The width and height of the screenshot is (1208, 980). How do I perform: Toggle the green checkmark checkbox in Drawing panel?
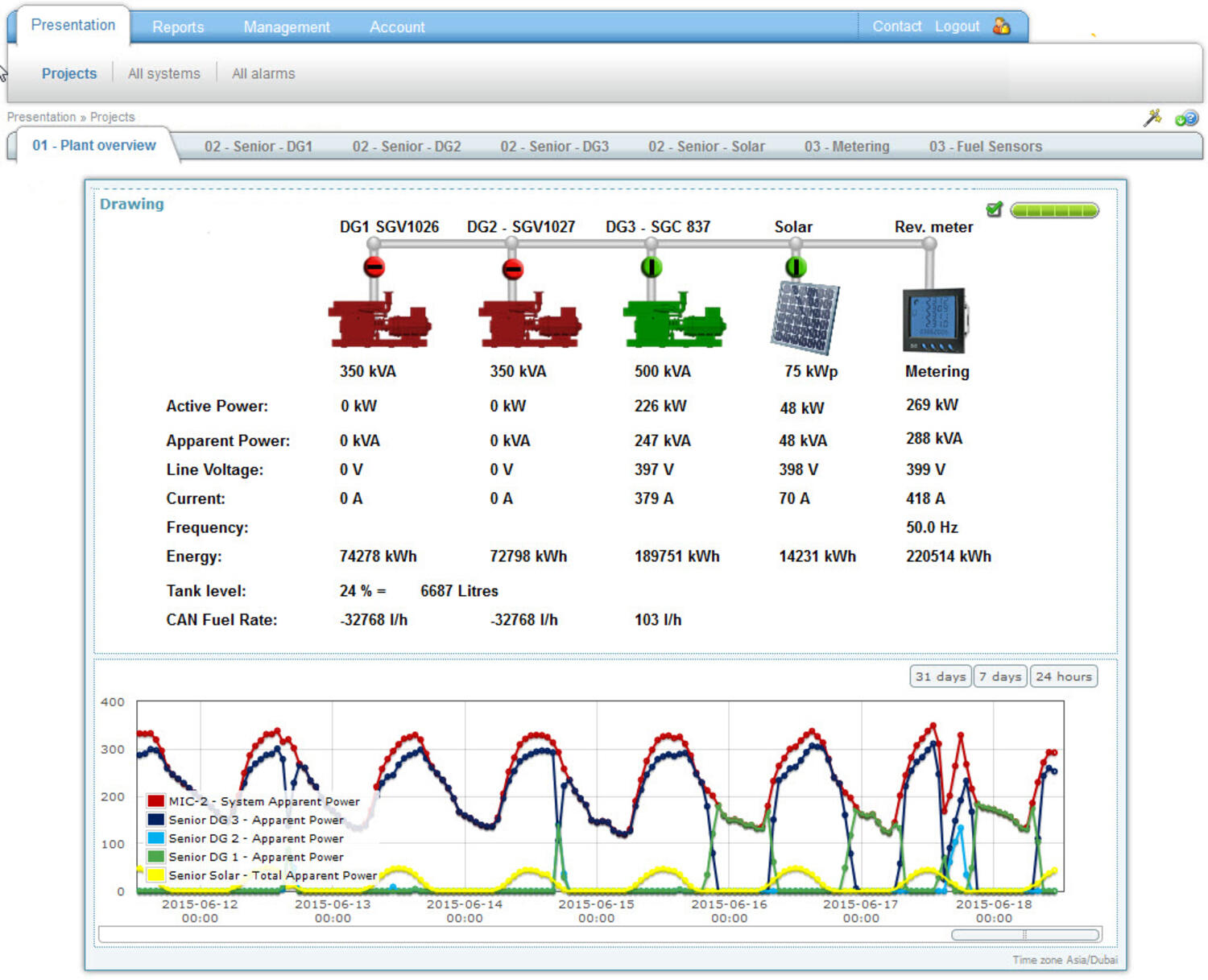995,209
